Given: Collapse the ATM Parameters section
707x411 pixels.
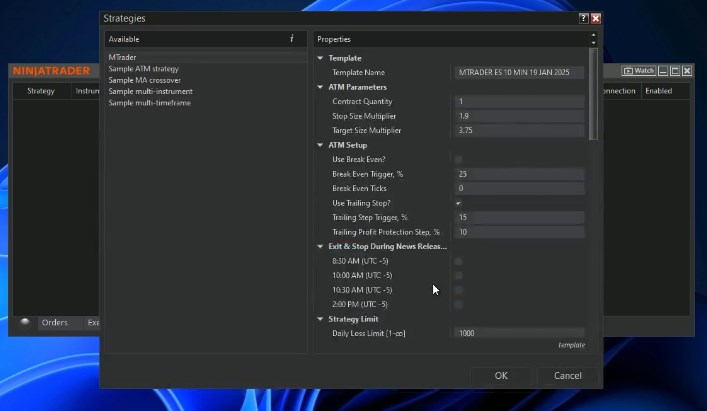Looking at the screenshot, I should [x=321, y=87].
